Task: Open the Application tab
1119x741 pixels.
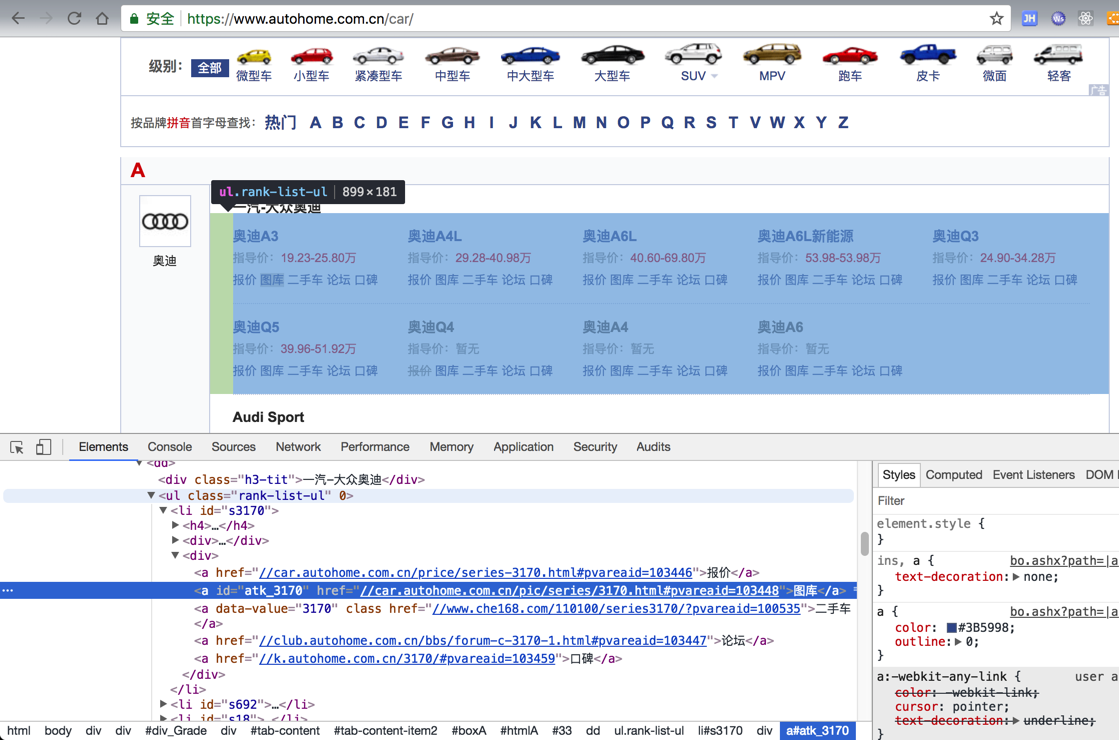Action: pos(523,447)
